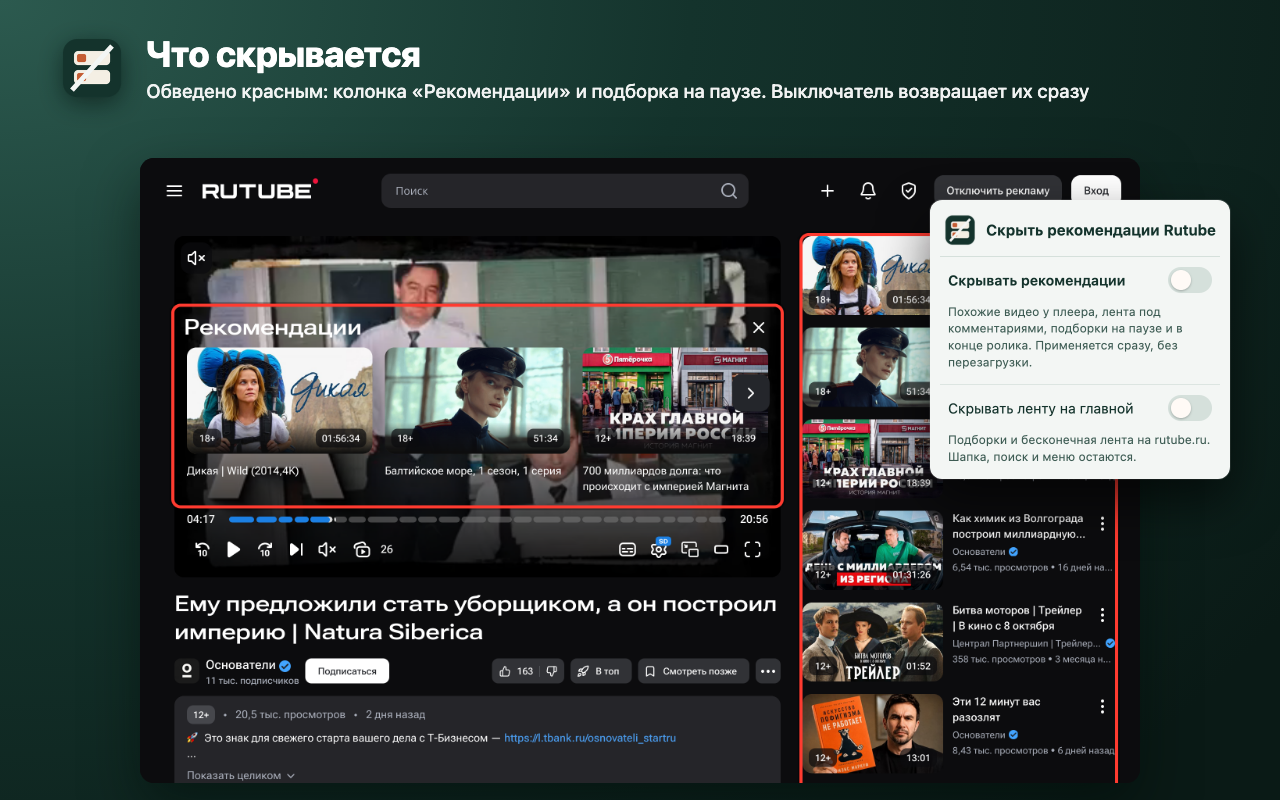Viewport: 1280px width, 800px height.
Task: Open notifications bell
Action: 868,191
